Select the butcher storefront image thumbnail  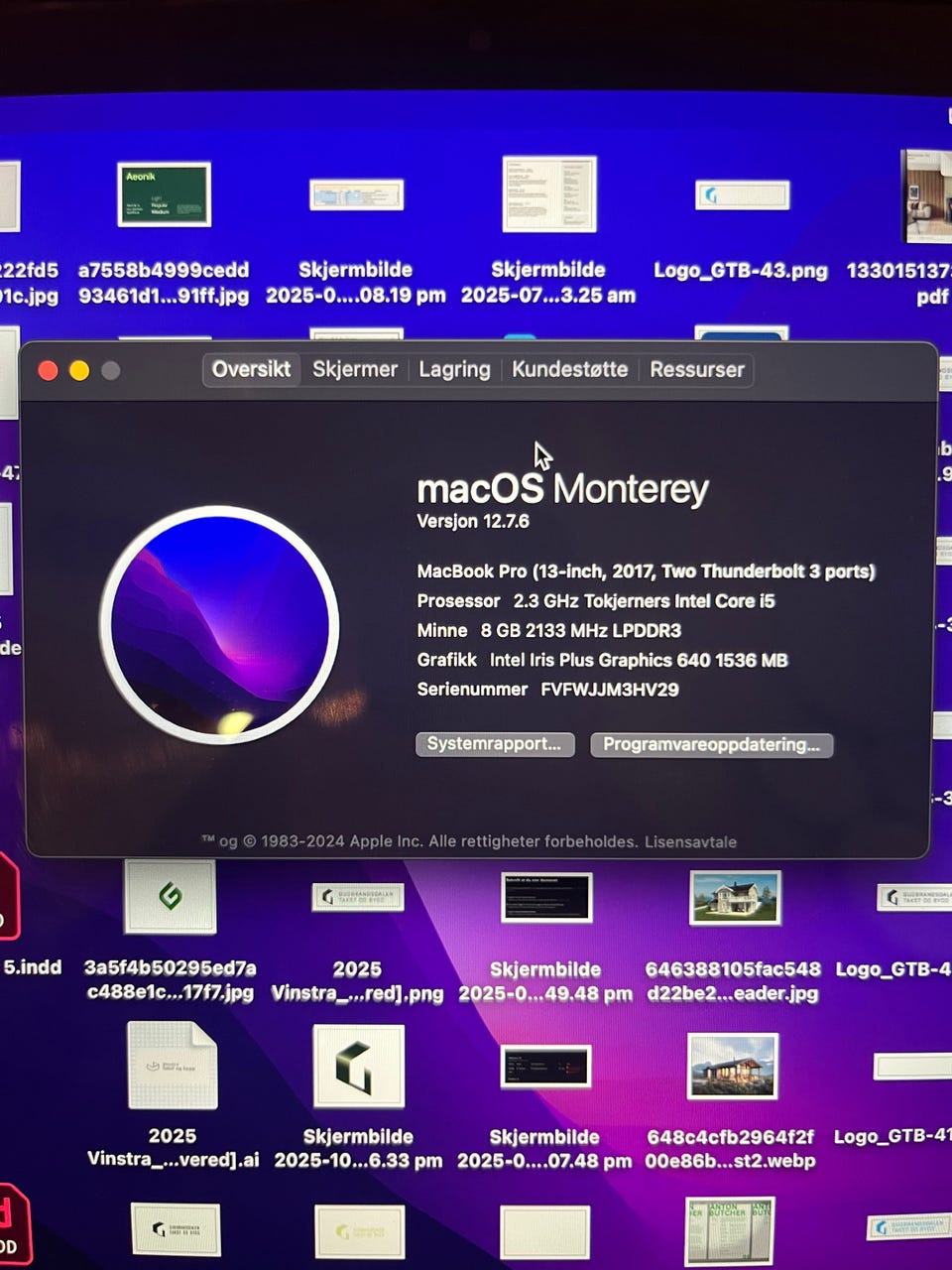coord(730,1230)
